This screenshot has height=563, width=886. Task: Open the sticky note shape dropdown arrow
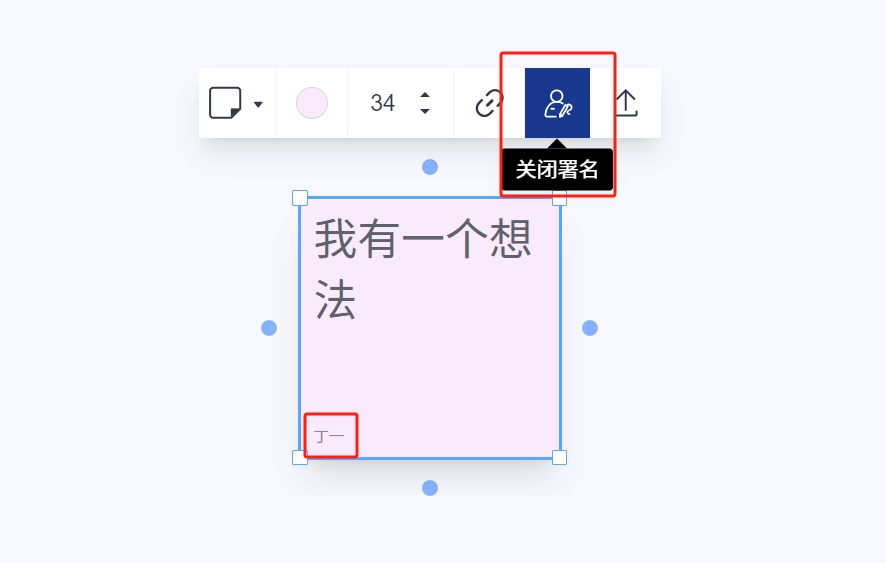[x=258, y=104]
